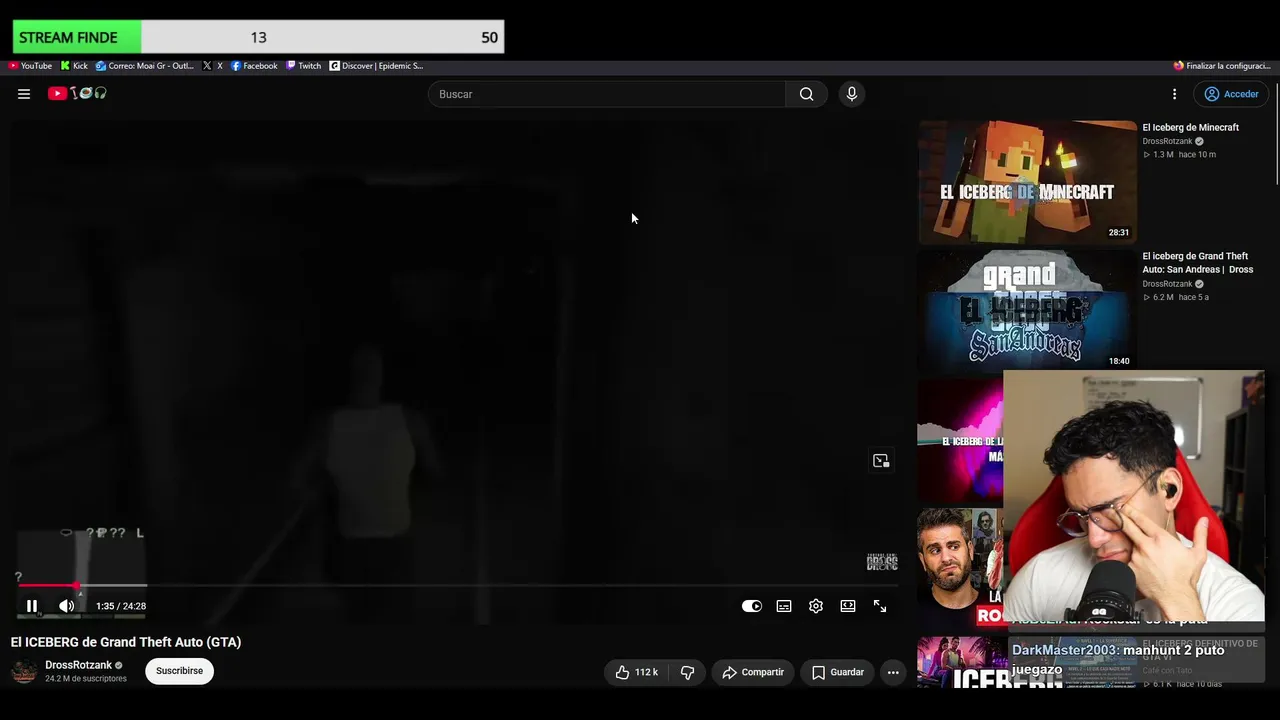The height and width of the screenshot is (720, 1280).
Task: Open the bearded man video thumbnail in recommendations
Action: (x=961, y=566)
